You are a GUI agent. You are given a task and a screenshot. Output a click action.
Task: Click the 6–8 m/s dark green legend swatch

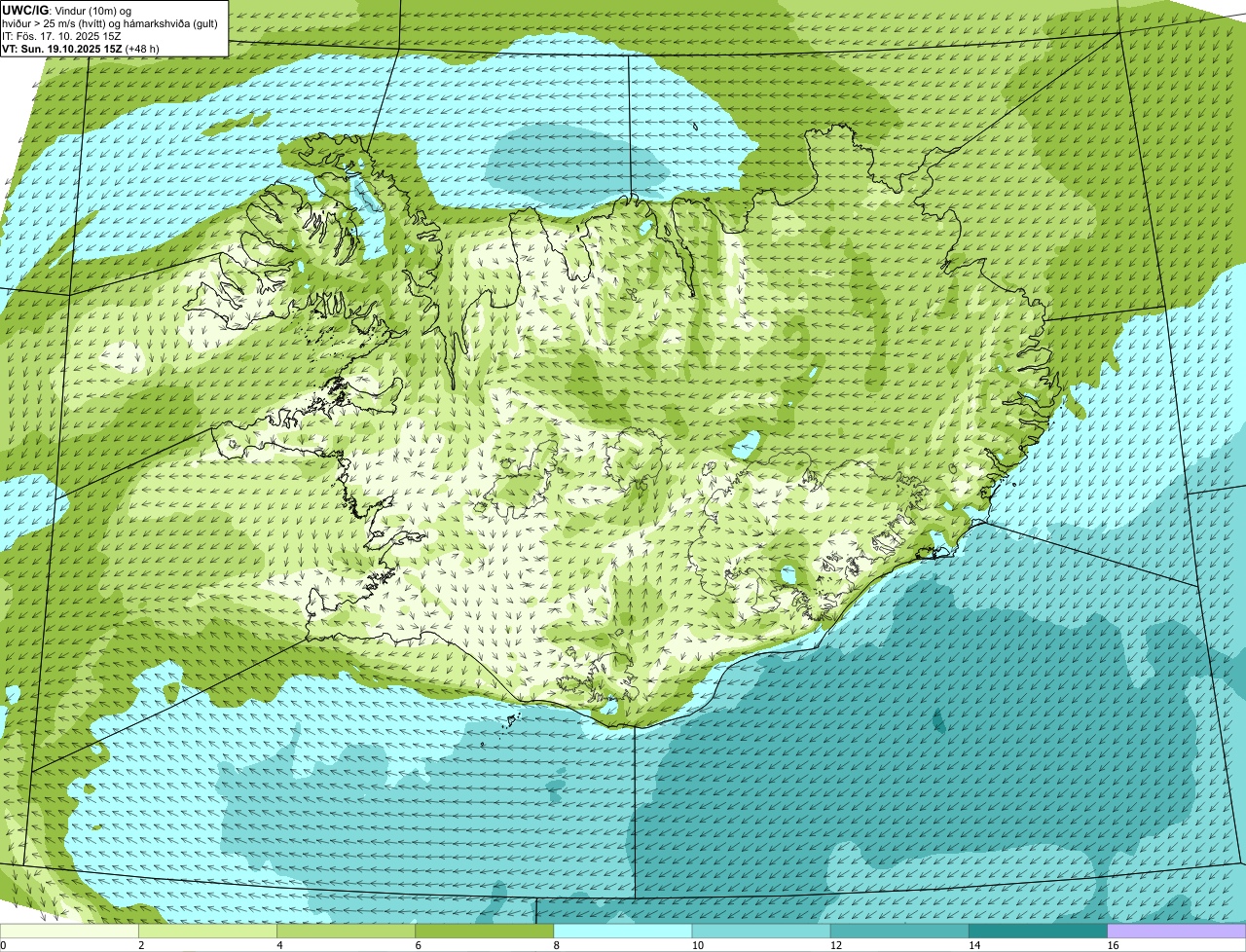485,931
